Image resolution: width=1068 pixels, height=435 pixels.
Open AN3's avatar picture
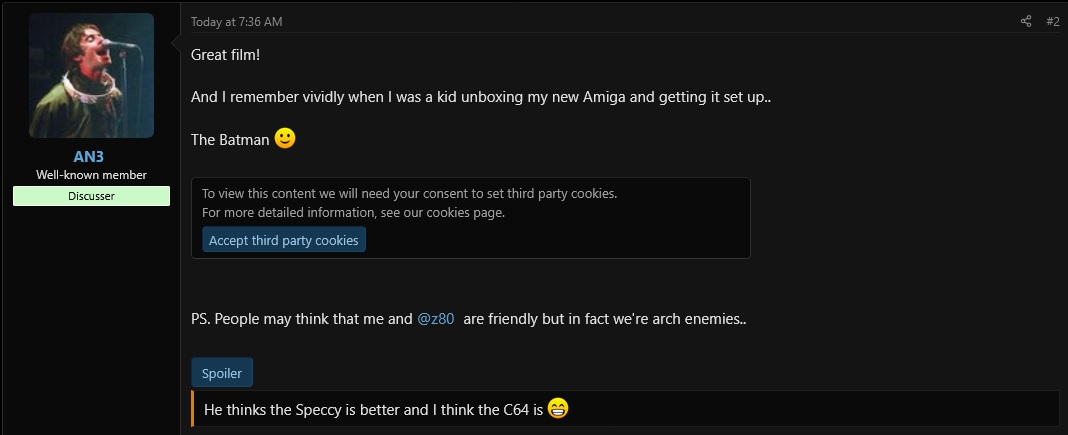tap(91, 75)
